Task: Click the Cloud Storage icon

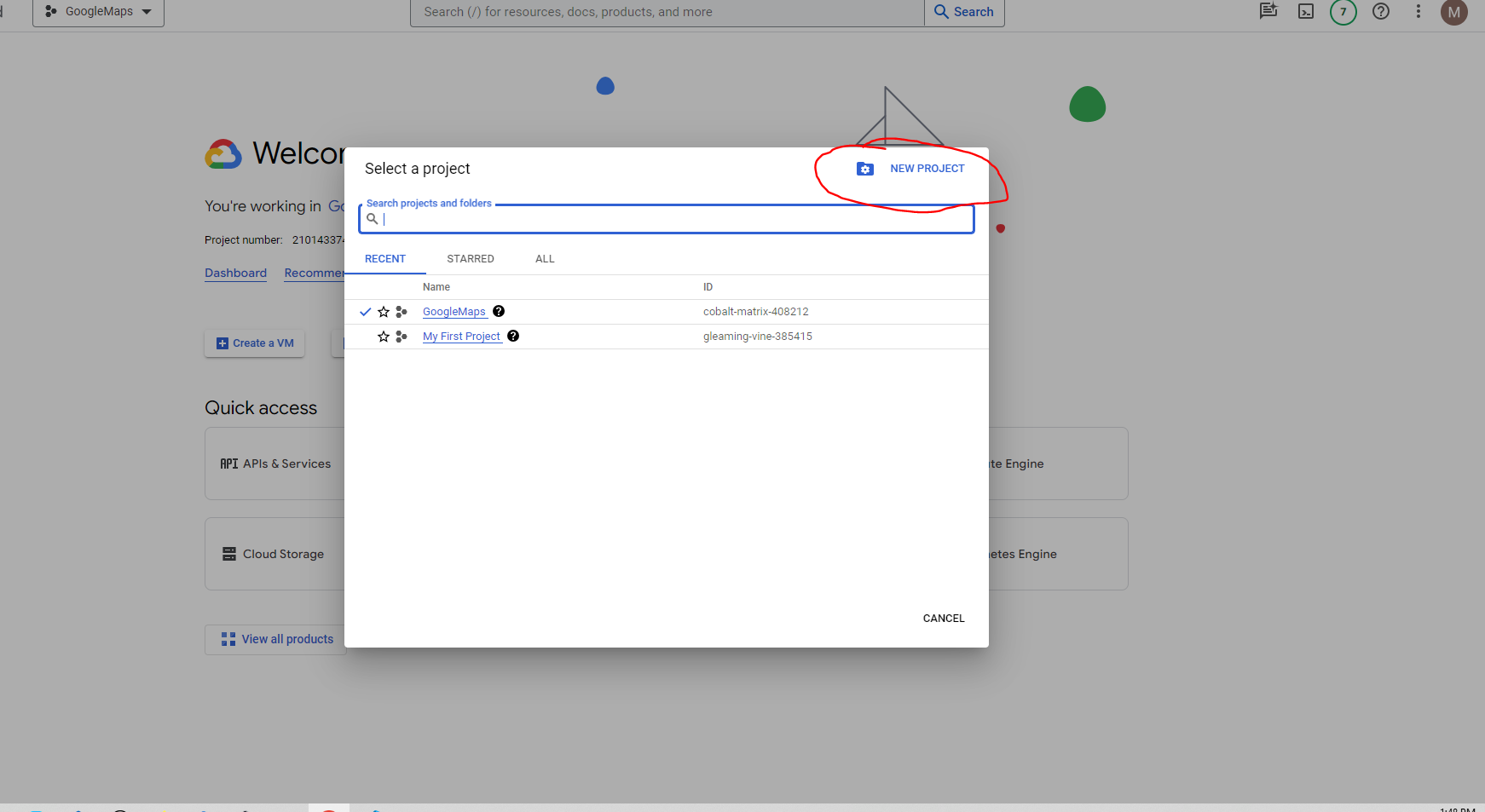Action: click(229, 554)
